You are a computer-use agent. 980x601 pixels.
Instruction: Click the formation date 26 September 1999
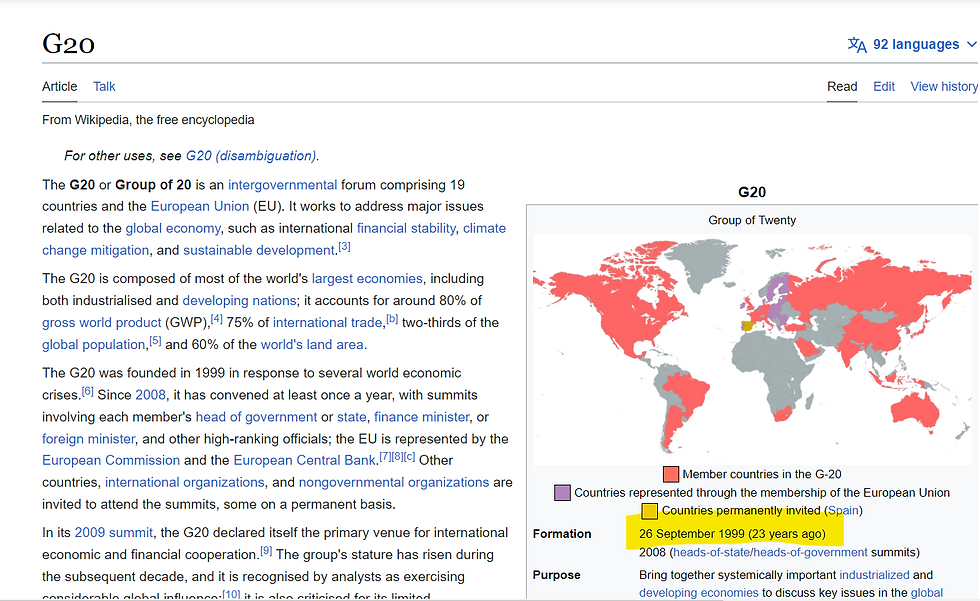691,534
